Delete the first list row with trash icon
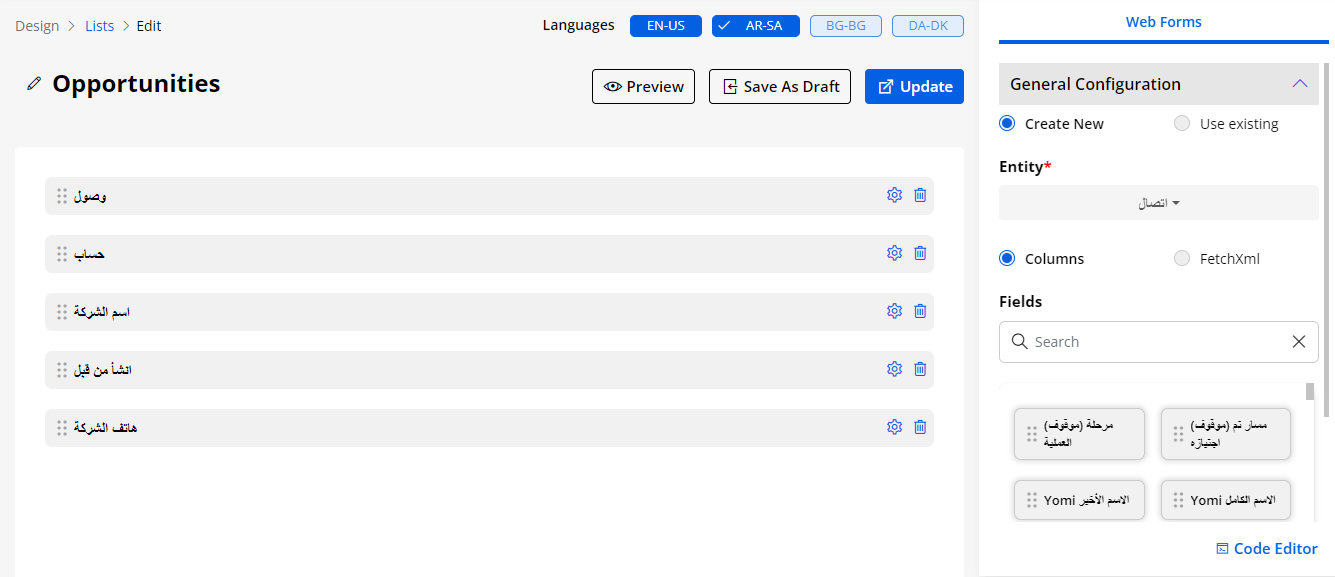The image size is (1335, 577). [x=920, y=196]
